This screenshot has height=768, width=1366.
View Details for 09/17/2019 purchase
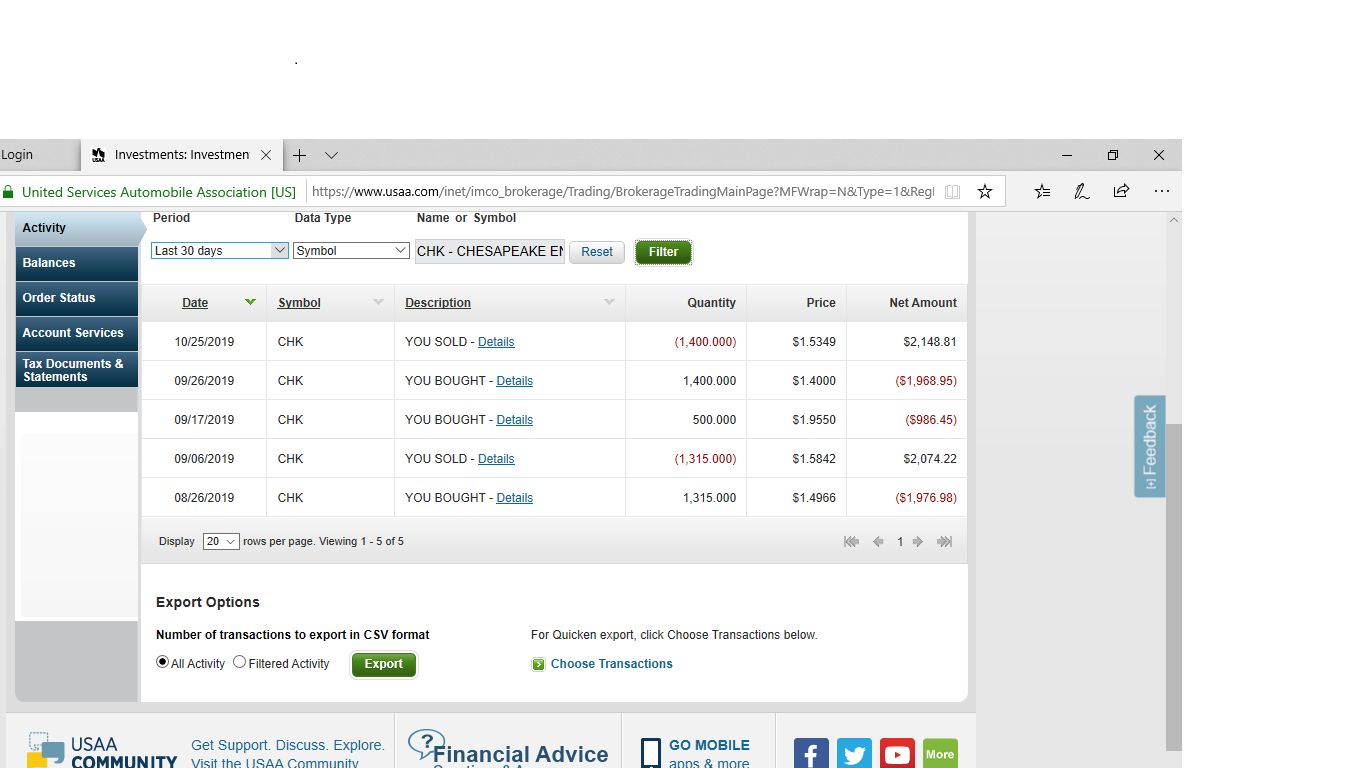[x=514, y=420]
